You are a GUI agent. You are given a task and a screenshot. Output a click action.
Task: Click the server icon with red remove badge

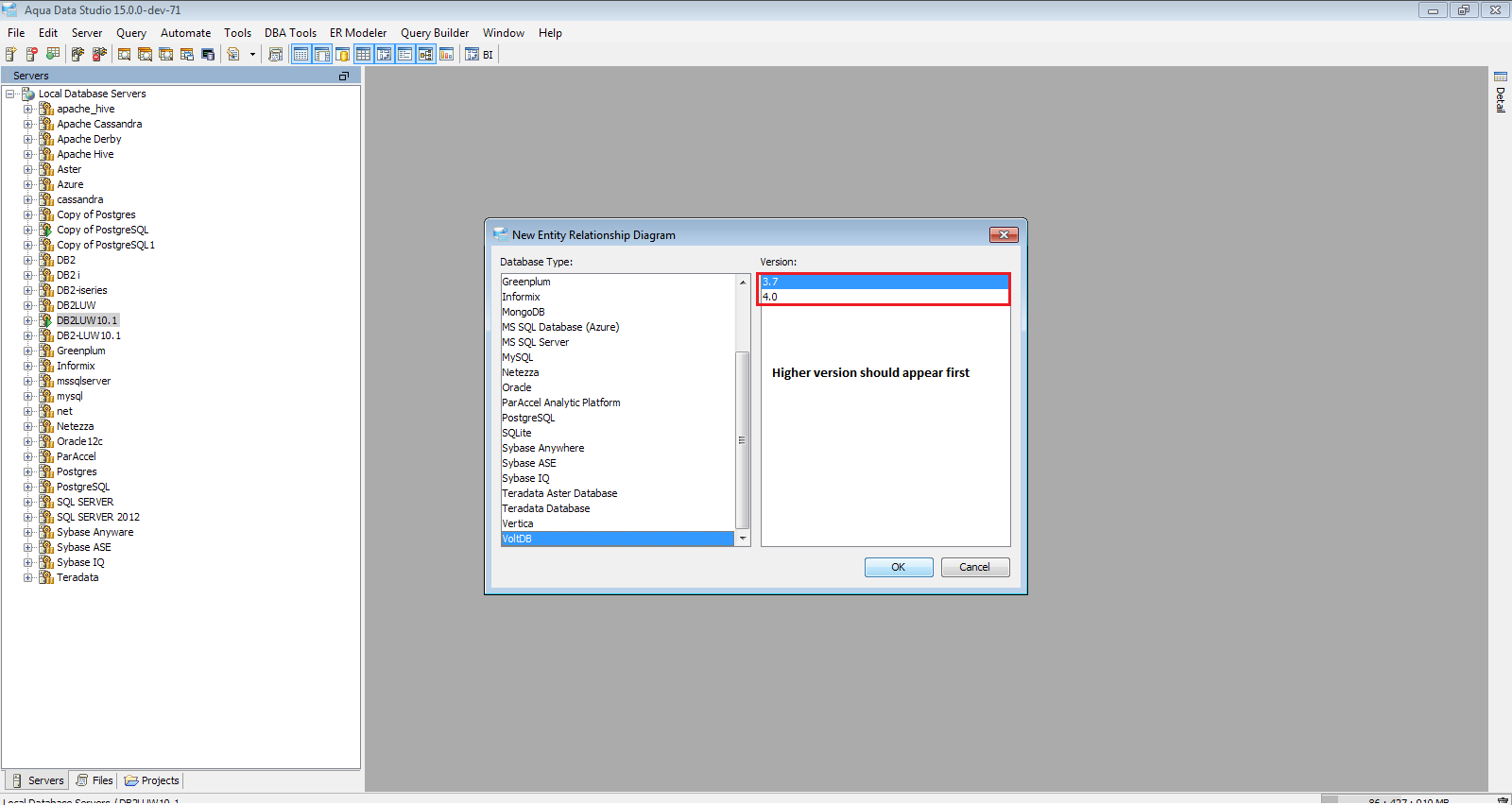32,55
